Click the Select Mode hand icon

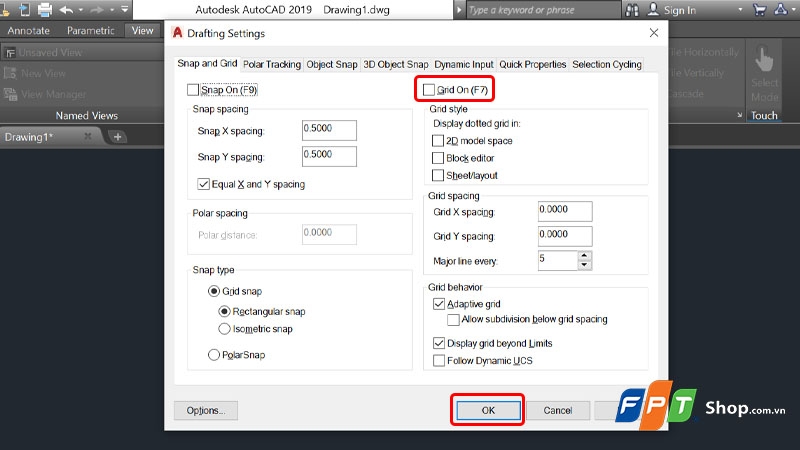click(x=764, y=59)
